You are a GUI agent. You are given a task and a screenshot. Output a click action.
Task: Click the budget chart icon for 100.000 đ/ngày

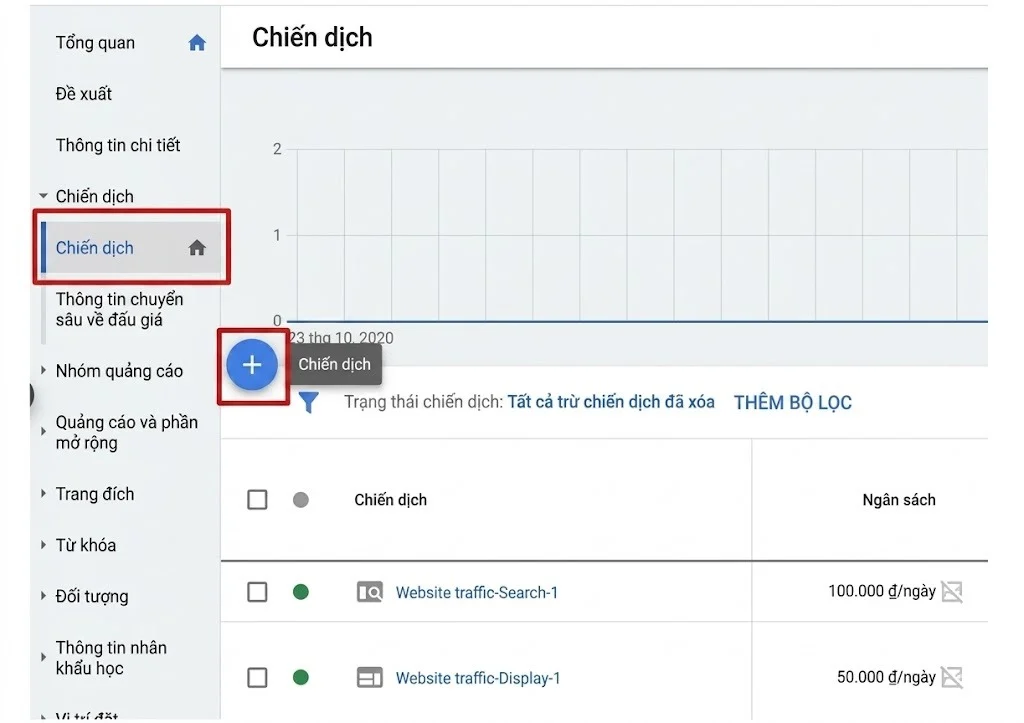(x=952, y=592)
